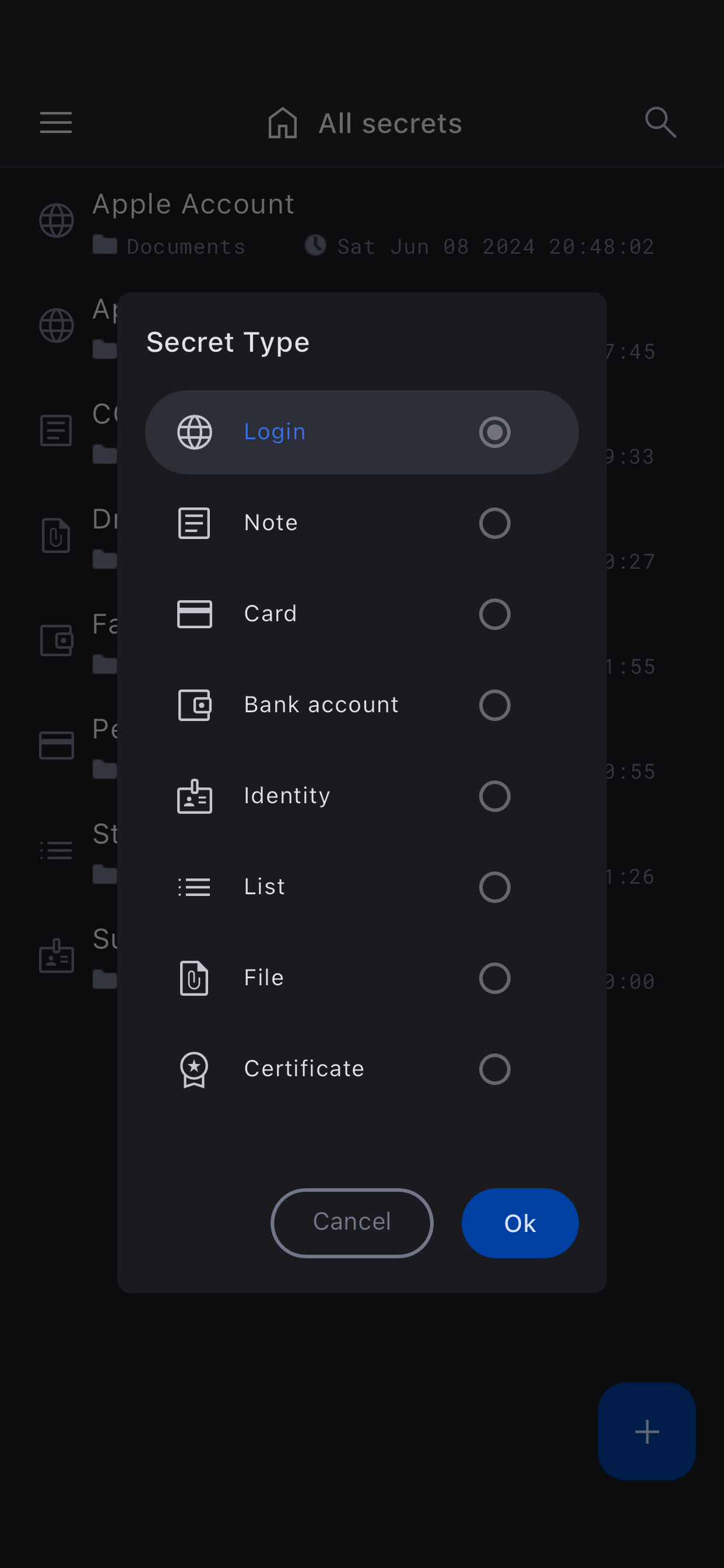724x1568 pixels.
Task: Click the credit card icon in dialog
Action: [x=195, y=614]
